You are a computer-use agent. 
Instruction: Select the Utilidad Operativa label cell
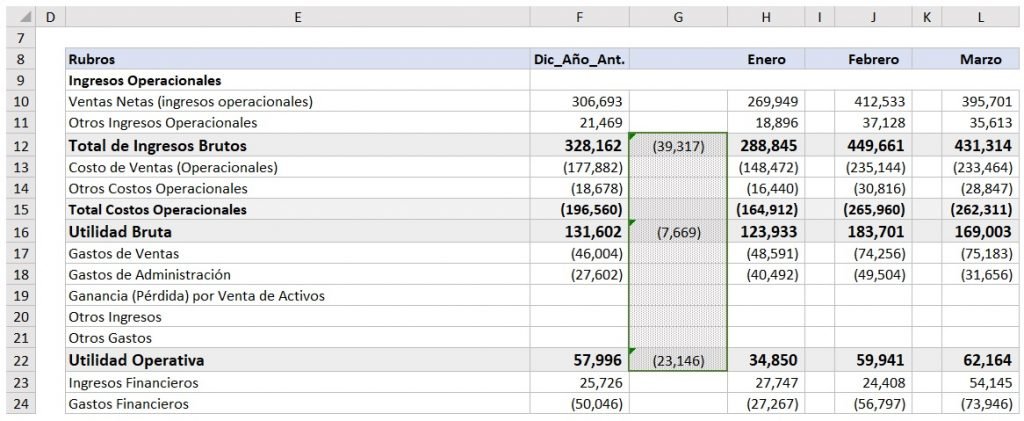[297, 360]
